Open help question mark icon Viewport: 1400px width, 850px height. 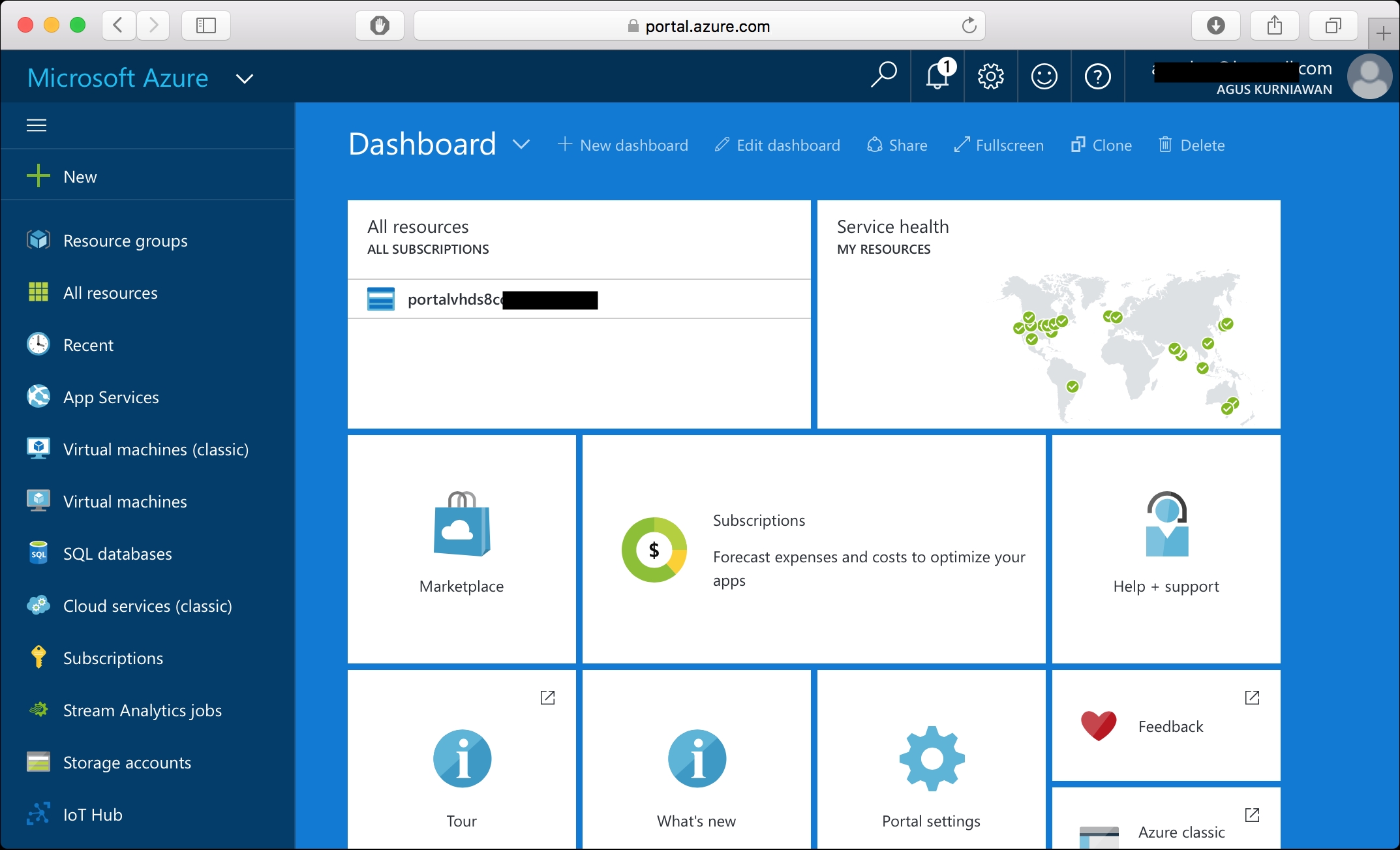point(1098,76)
